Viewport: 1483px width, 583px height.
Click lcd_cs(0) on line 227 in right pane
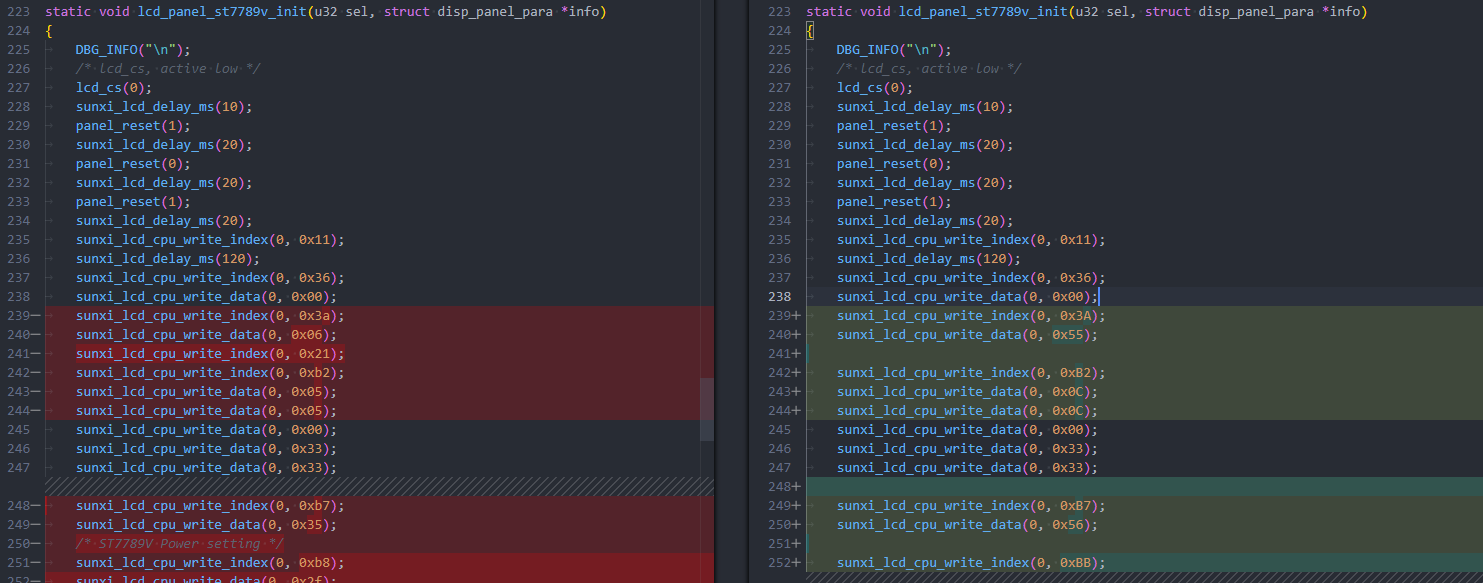(875, 88)
